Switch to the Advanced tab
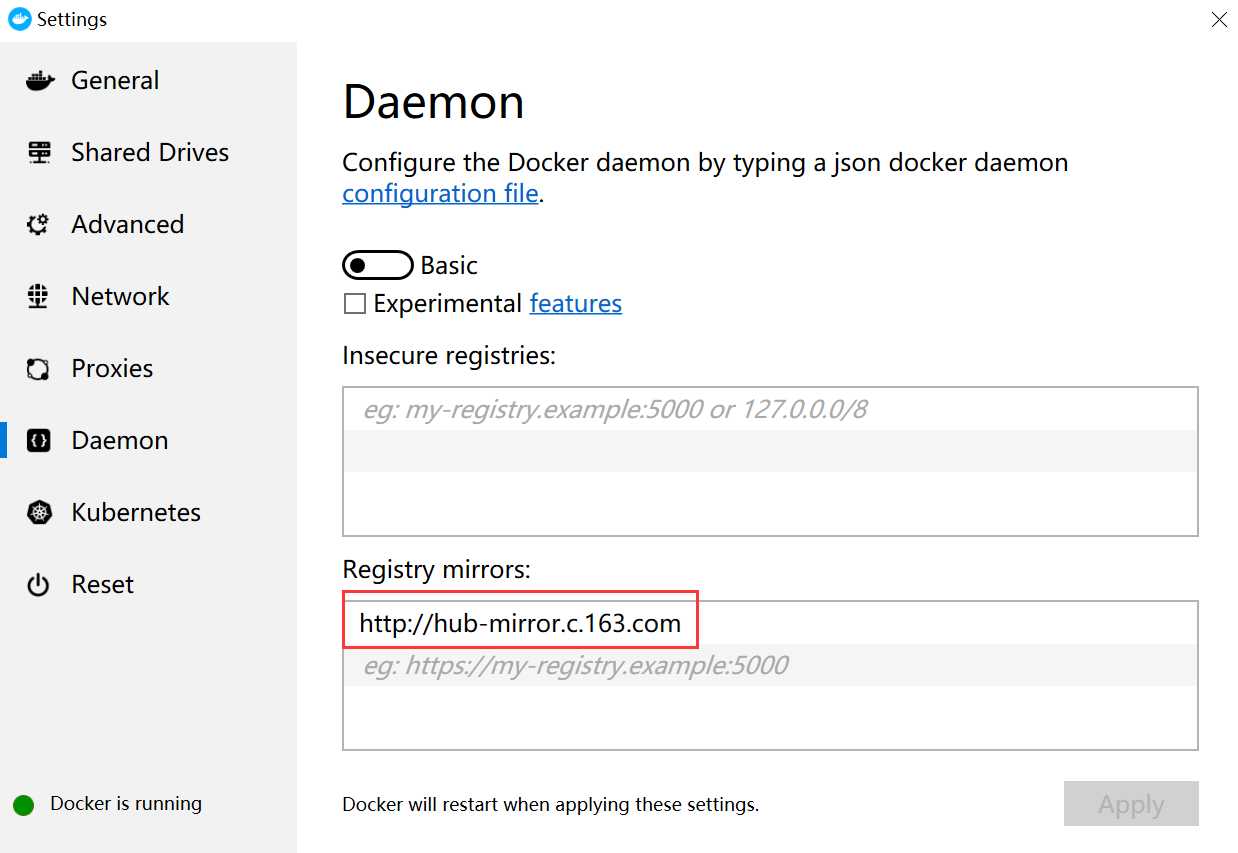The image size is (1238, 853). [148, 225]
